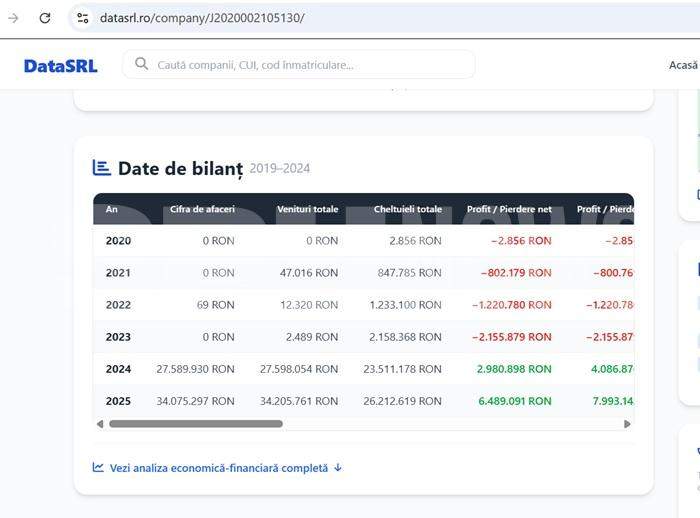Click the horizontal table scrollbar thumb

[x=196, y=424]
